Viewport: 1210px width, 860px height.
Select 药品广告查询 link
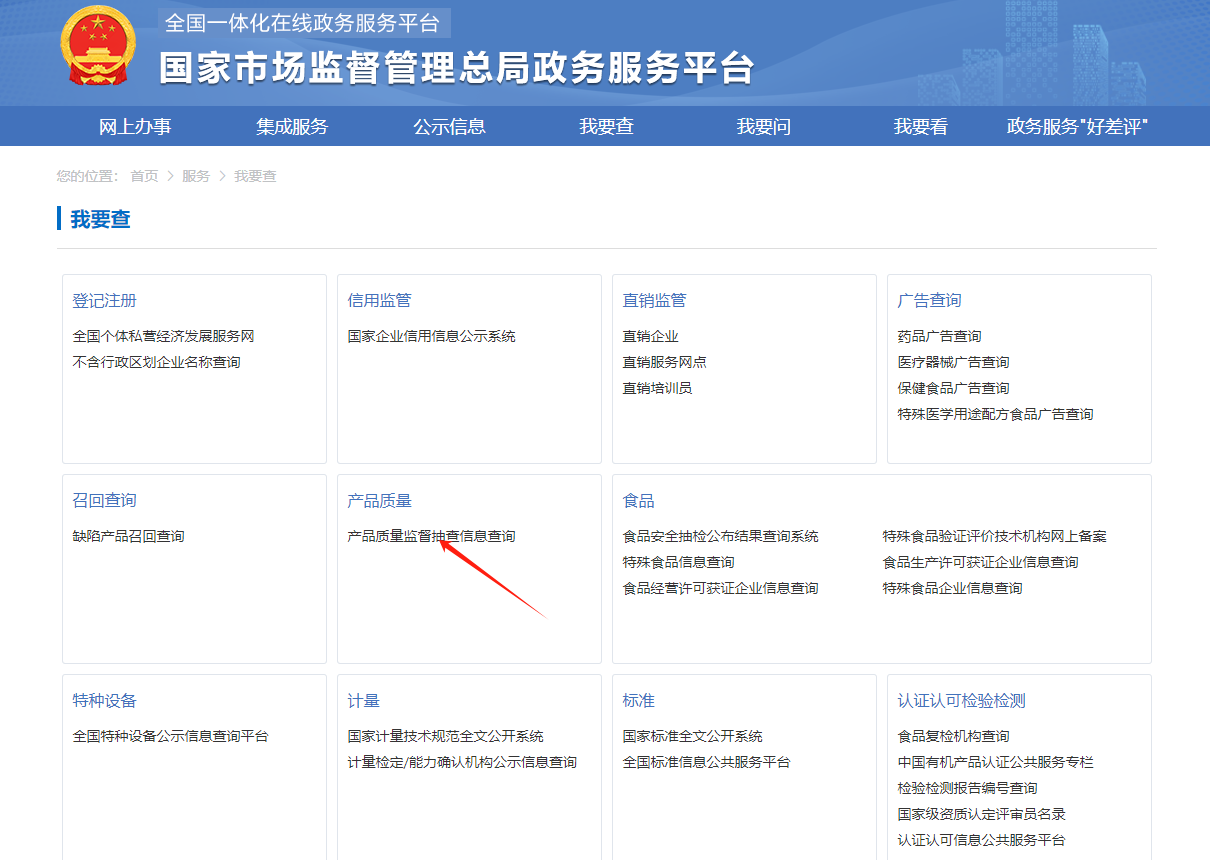(x=939, y=336)
